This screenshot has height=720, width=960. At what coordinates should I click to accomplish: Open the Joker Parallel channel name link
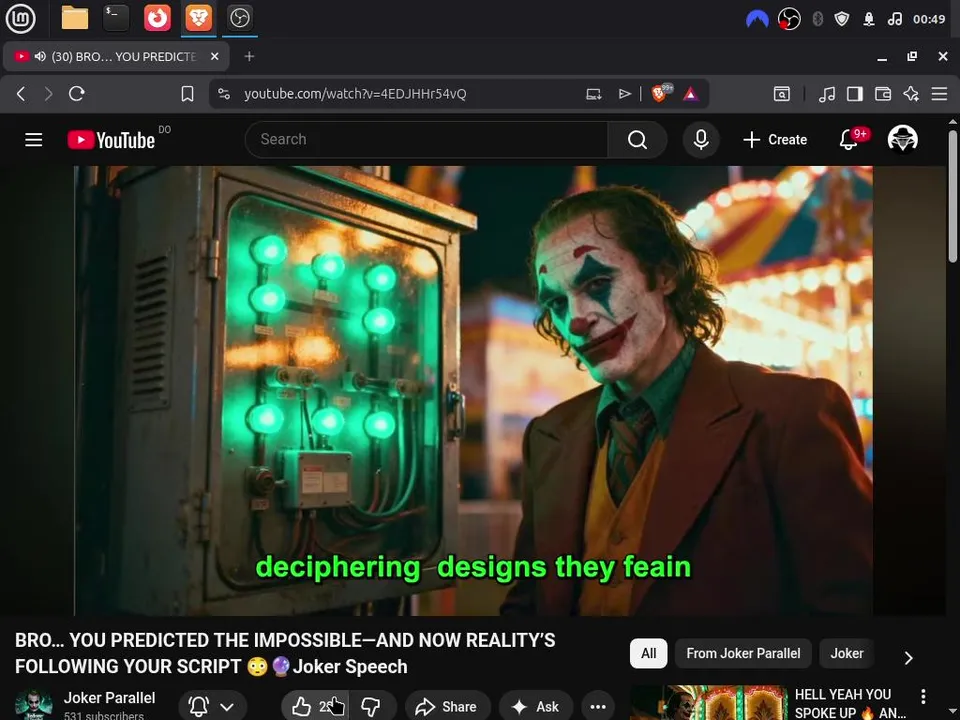pyautogui.click(x=110, y=698)
